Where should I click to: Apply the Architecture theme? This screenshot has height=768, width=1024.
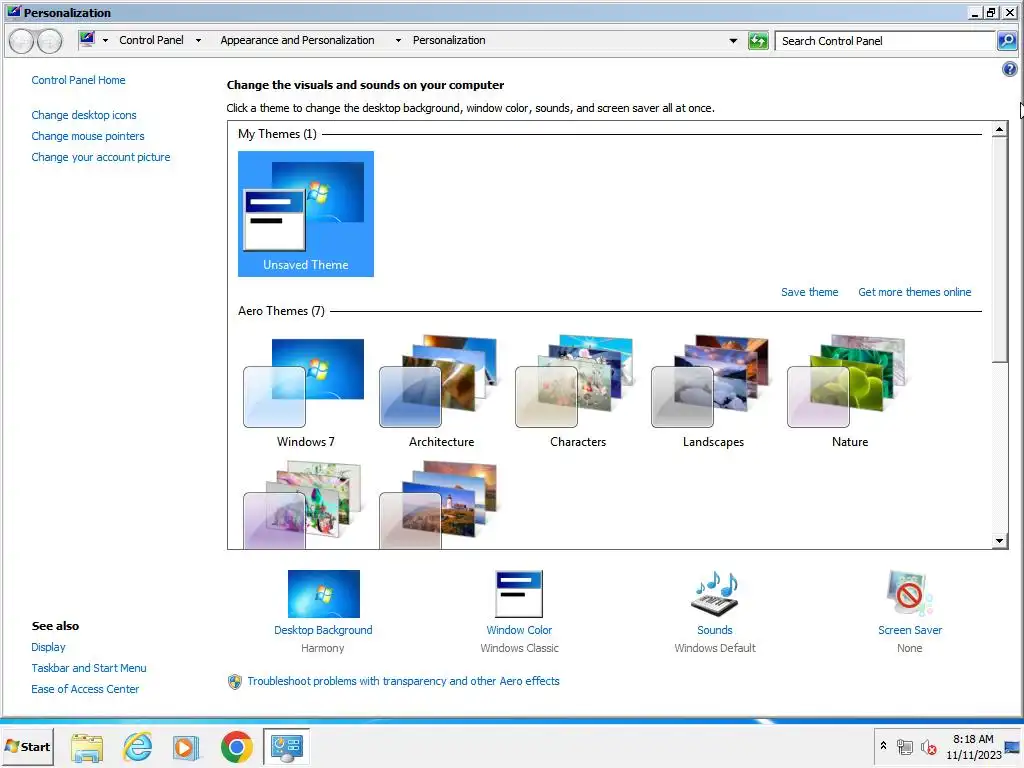pyautogui.click(x=441, y=392)
